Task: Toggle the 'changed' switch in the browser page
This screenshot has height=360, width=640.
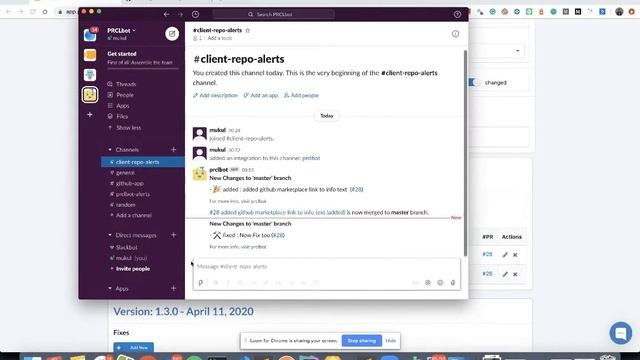Action: (473, 82)
